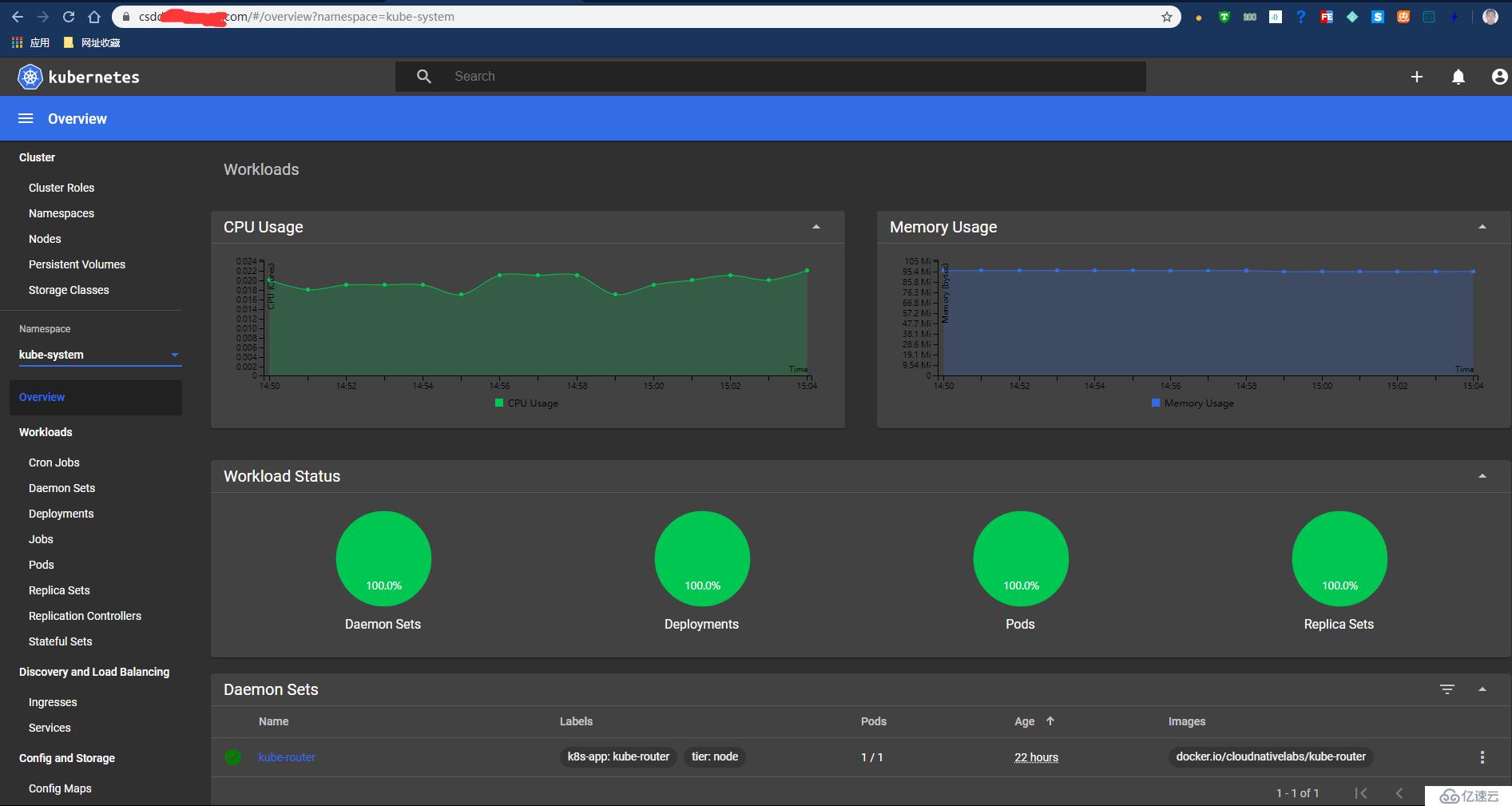Bookmark page with star icon
The width and height of the screenshot is (1512, 806).
(x=1167, y=17)
